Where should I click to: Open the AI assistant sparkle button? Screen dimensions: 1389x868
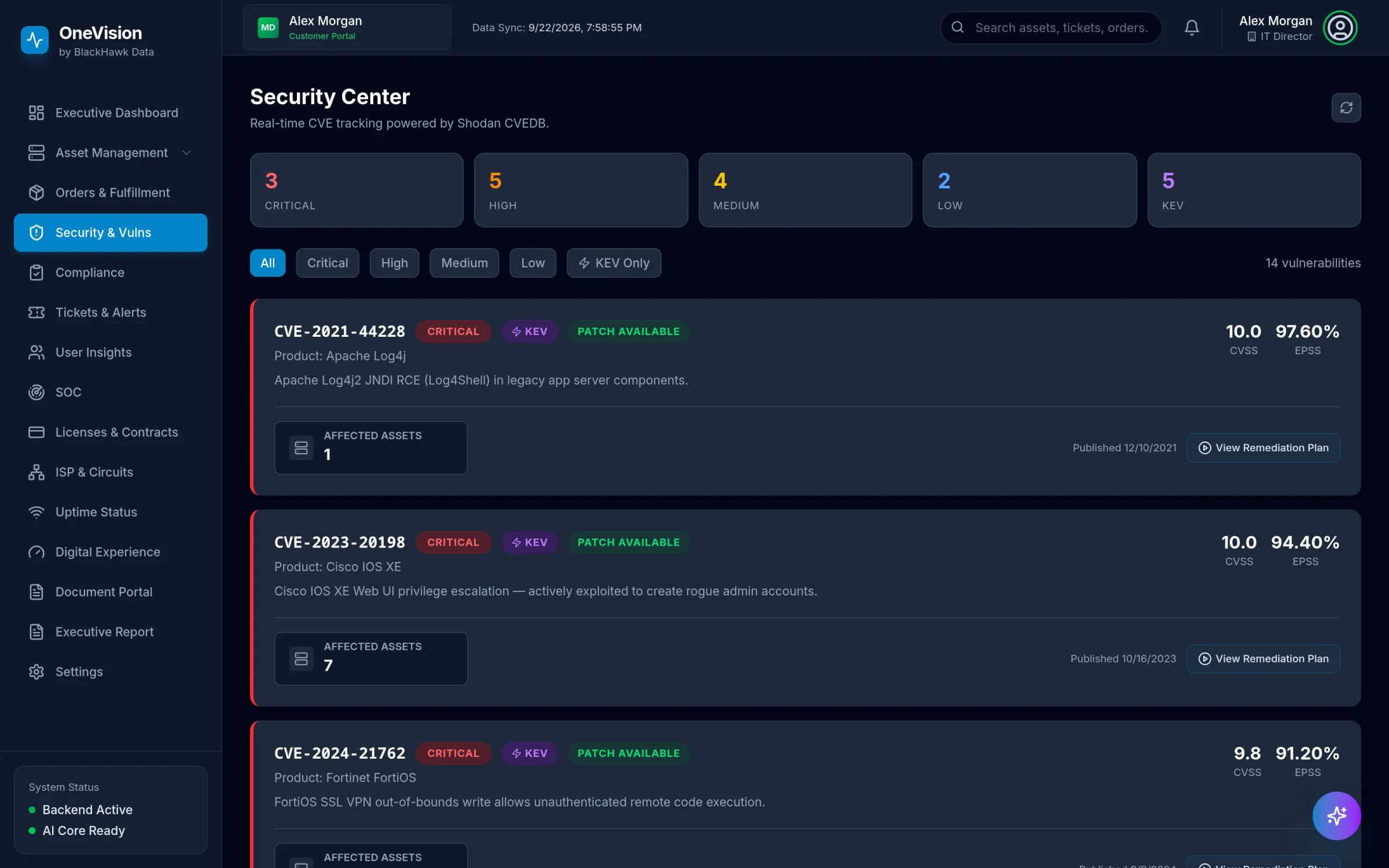tap(1336, 816)
